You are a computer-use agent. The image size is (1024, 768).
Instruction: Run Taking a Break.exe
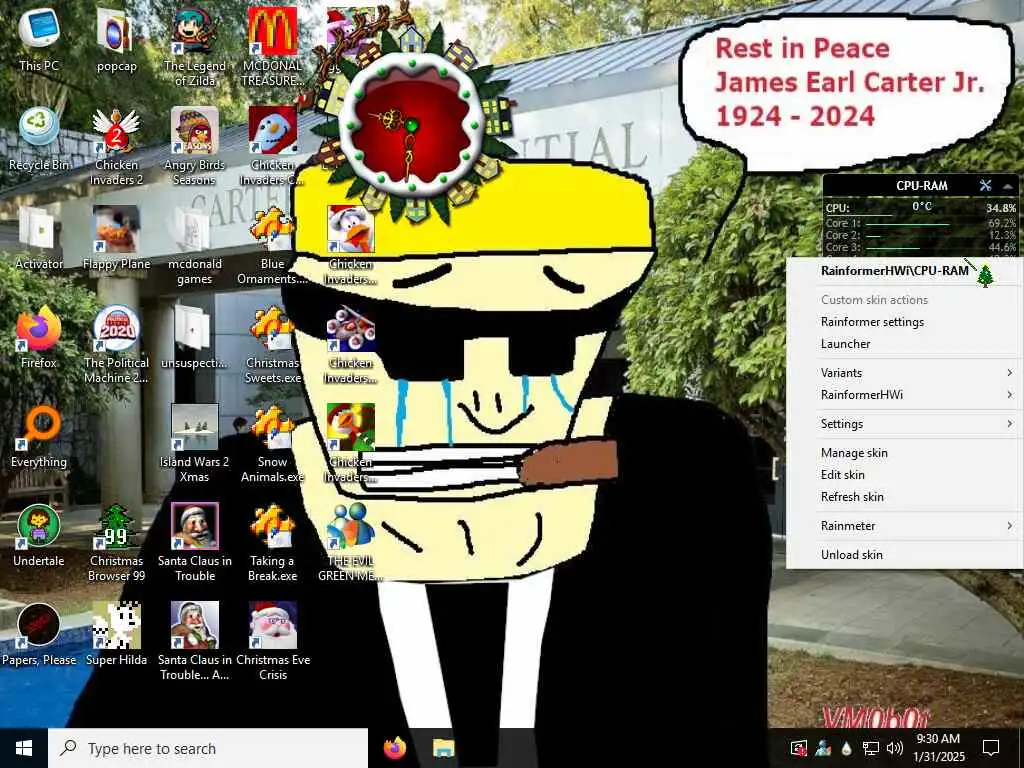tap(272, 542)
